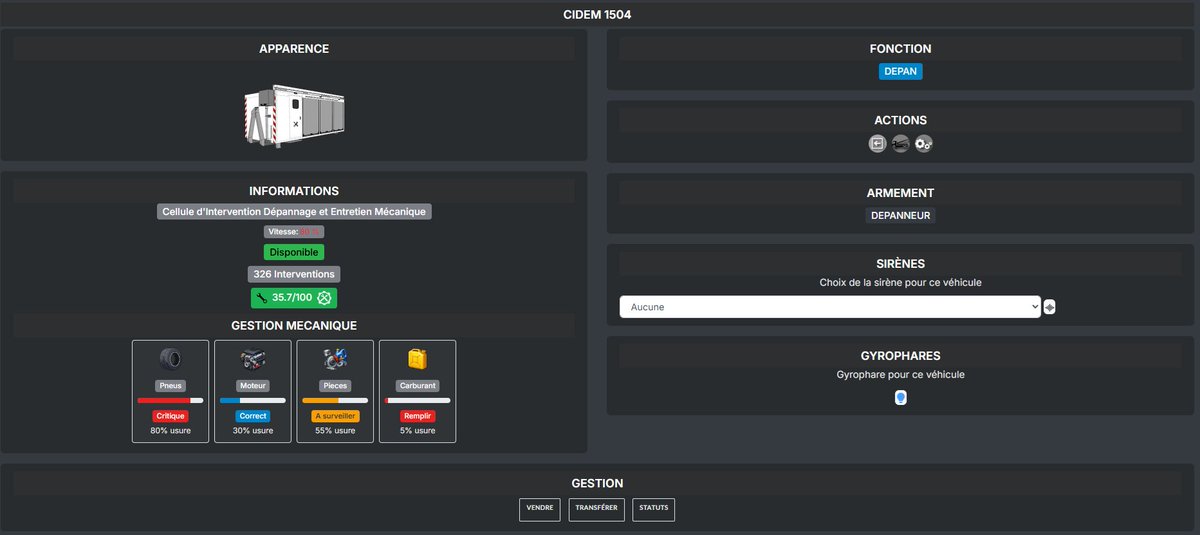Click the Cellule d'Intervention Dépannage name badge
This screenshot has height=535, width=1200.
click(x=294, y=212)
